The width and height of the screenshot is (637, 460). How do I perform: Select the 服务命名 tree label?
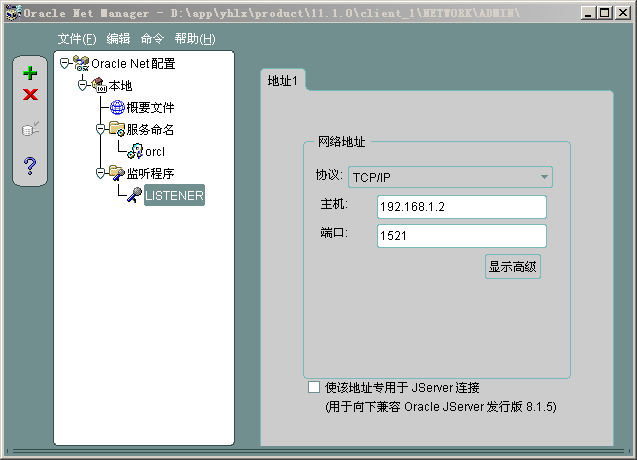(x=150, y=130)
